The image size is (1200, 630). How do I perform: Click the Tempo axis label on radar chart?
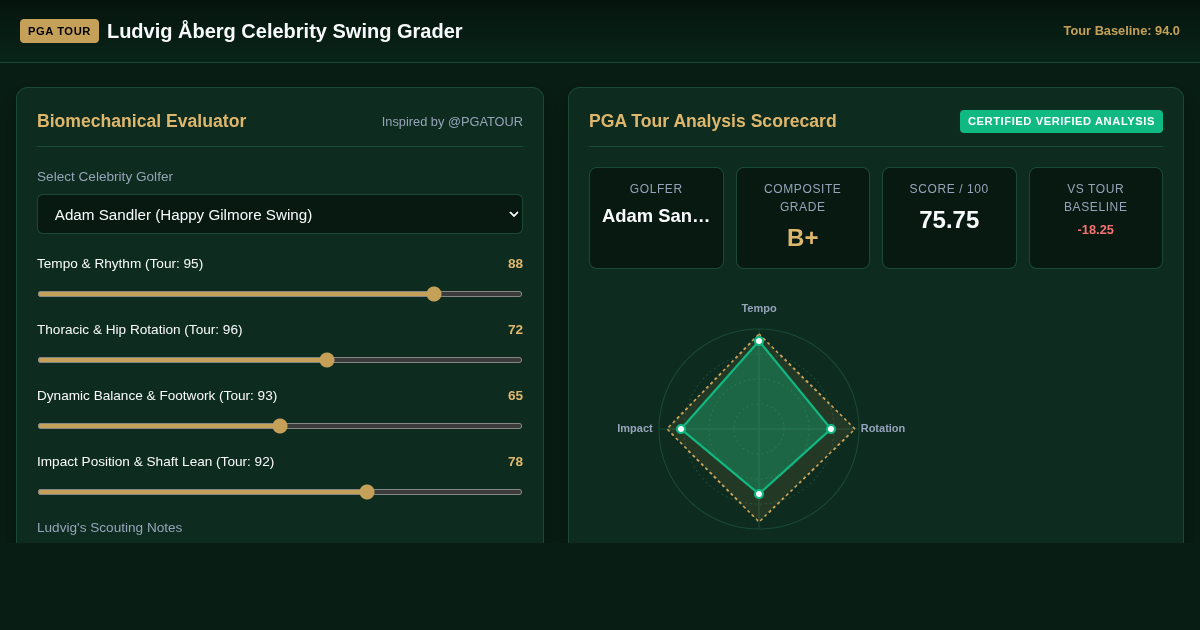click(x=759, y=308)
